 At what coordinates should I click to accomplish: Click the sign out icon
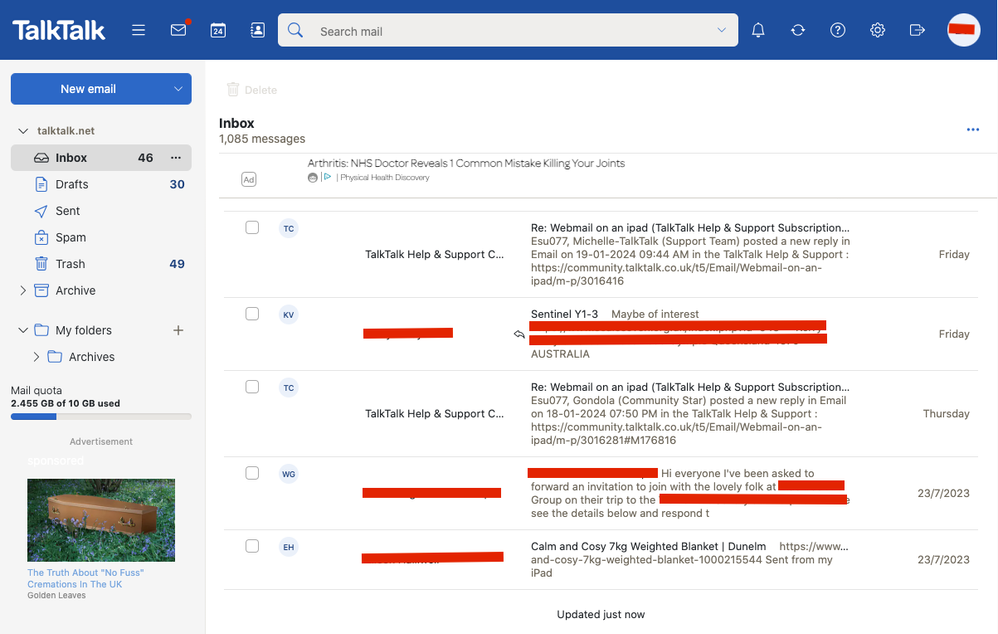coord(917,30)
